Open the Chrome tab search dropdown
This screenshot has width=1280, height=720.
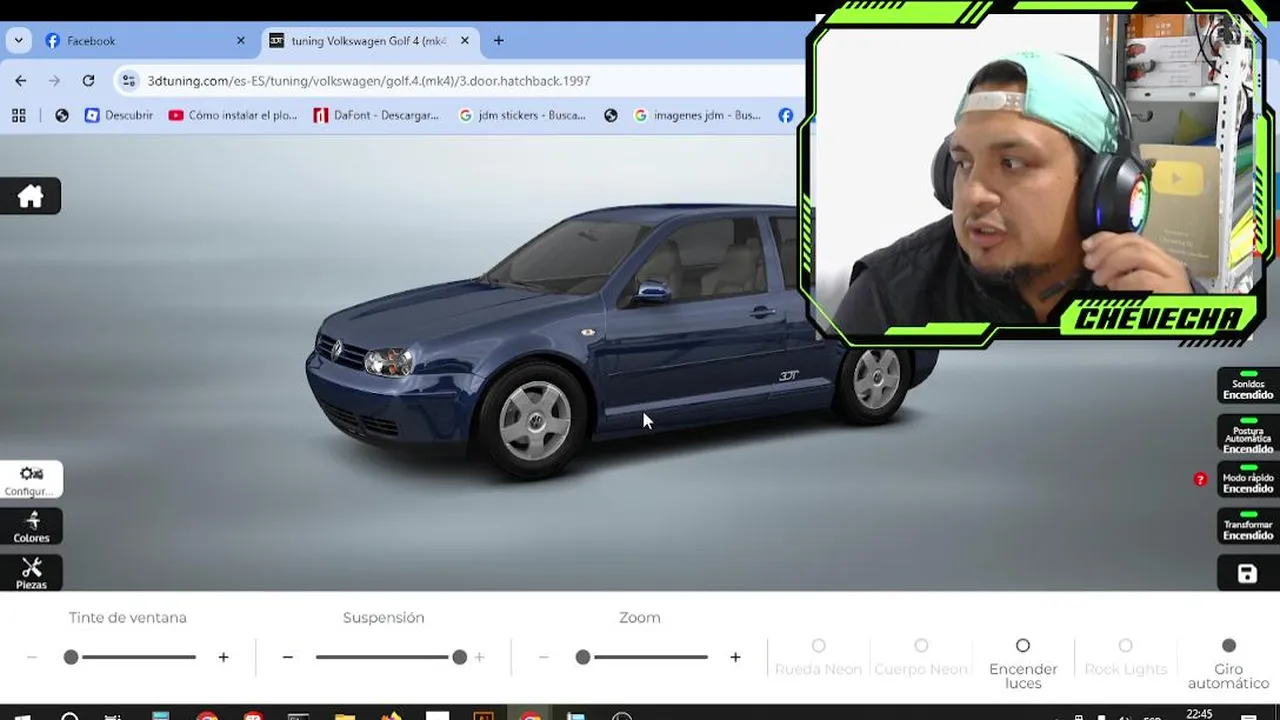pos(18,41)
